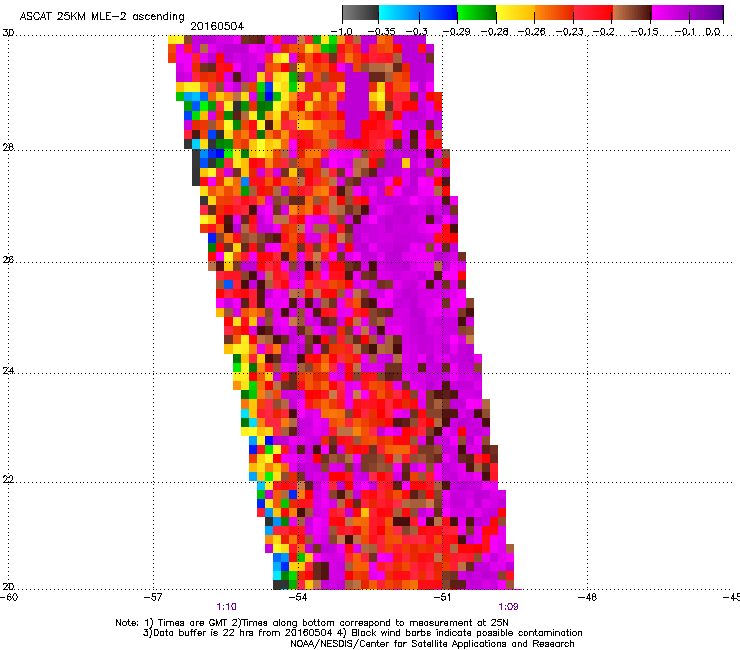Select the red segment of the color bar
Screen dimensions: 740x650
point(593,13)
